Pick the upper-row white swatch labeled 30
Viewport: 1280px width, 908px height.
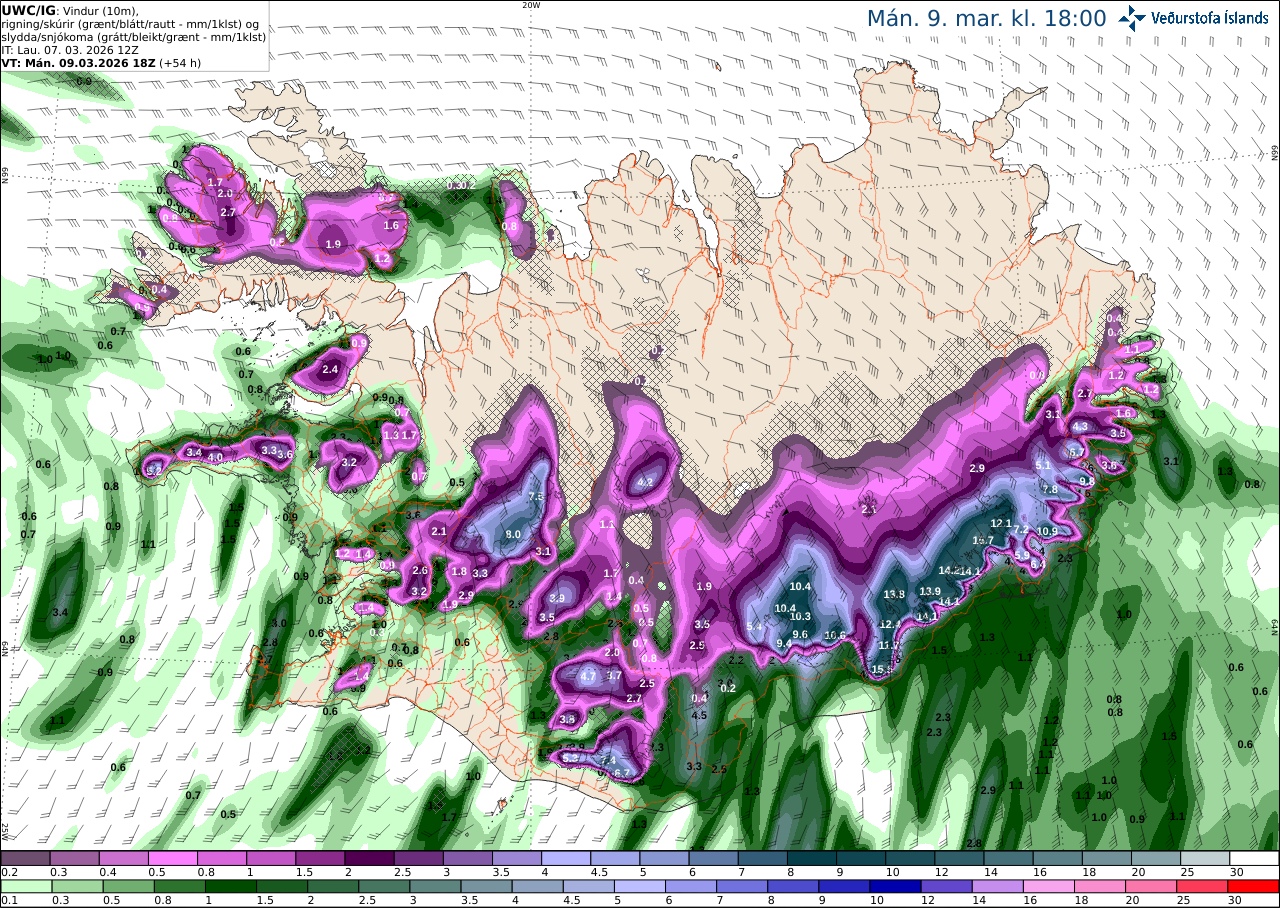[1255, 858]
